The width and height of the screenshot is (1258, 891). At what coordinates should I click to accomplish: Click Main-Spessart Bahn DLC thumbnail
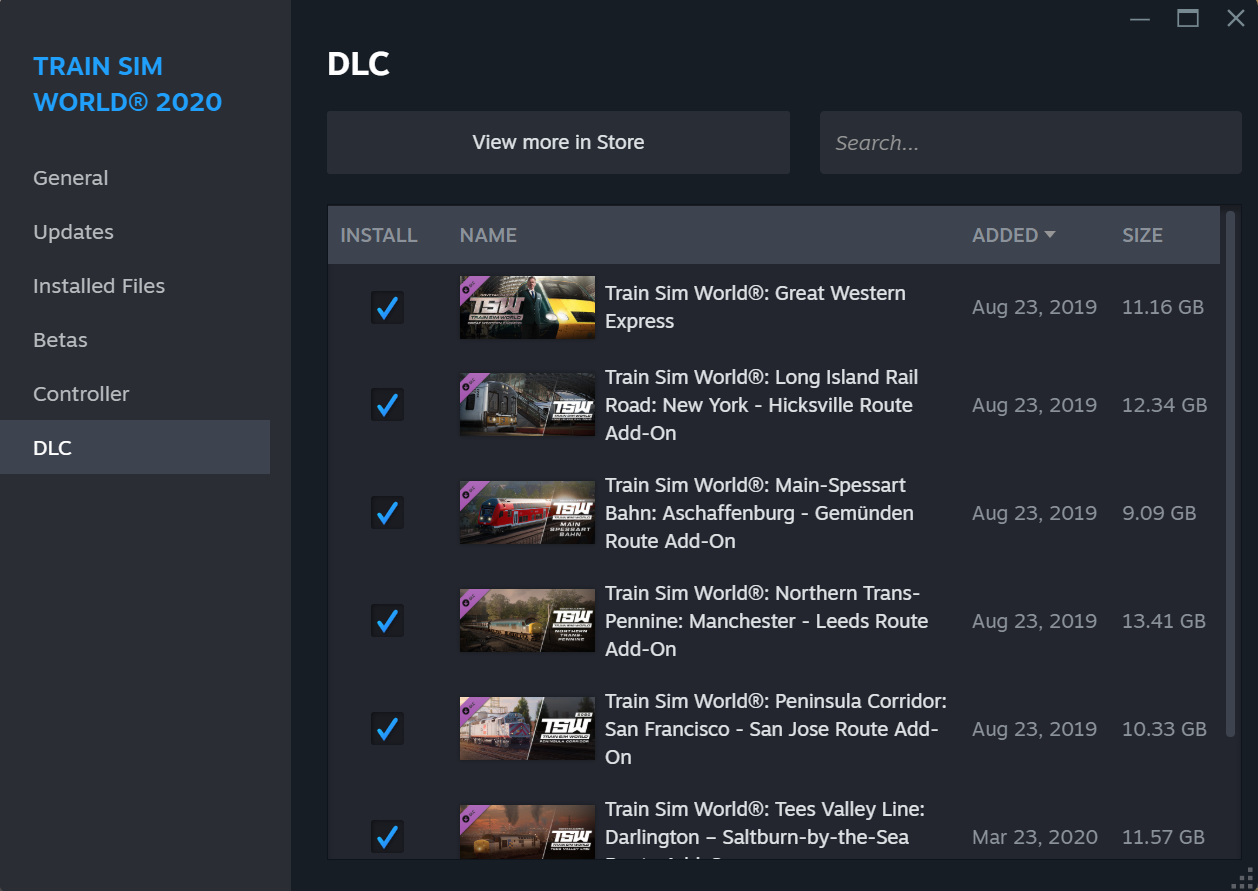pos(527,513)
